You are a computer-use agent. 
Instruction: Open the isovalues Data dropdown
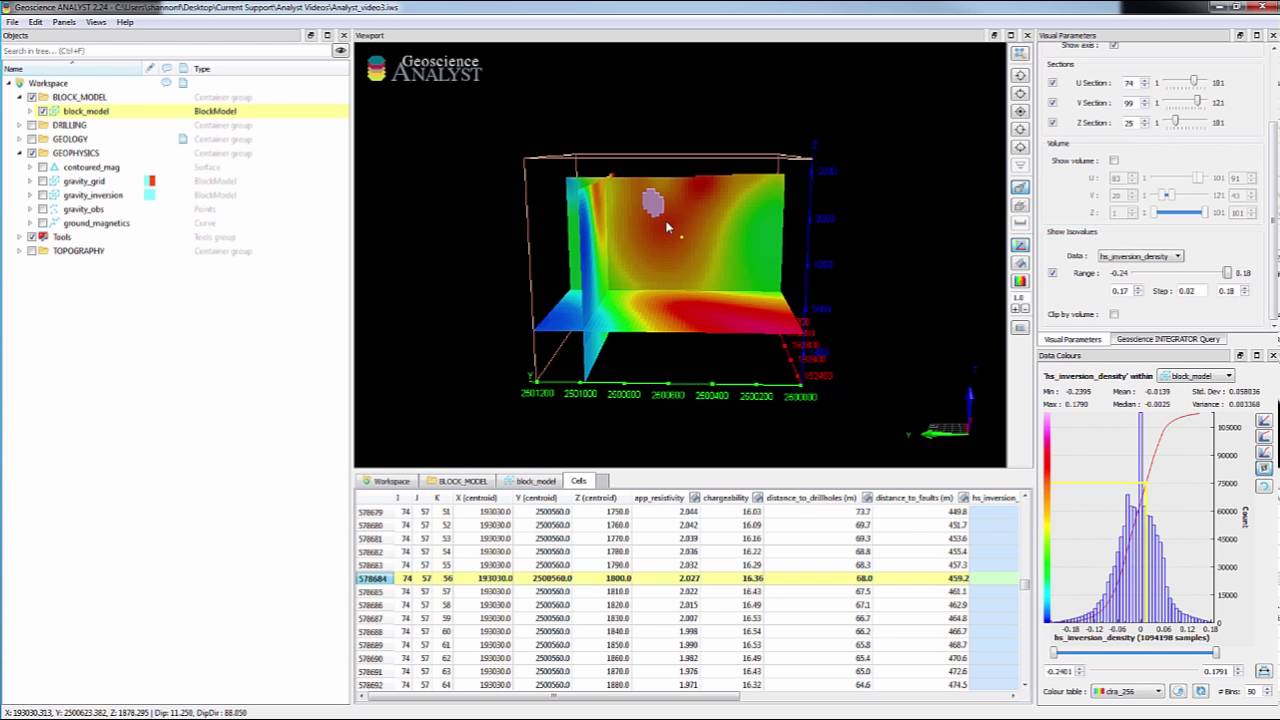(1141, 257)
